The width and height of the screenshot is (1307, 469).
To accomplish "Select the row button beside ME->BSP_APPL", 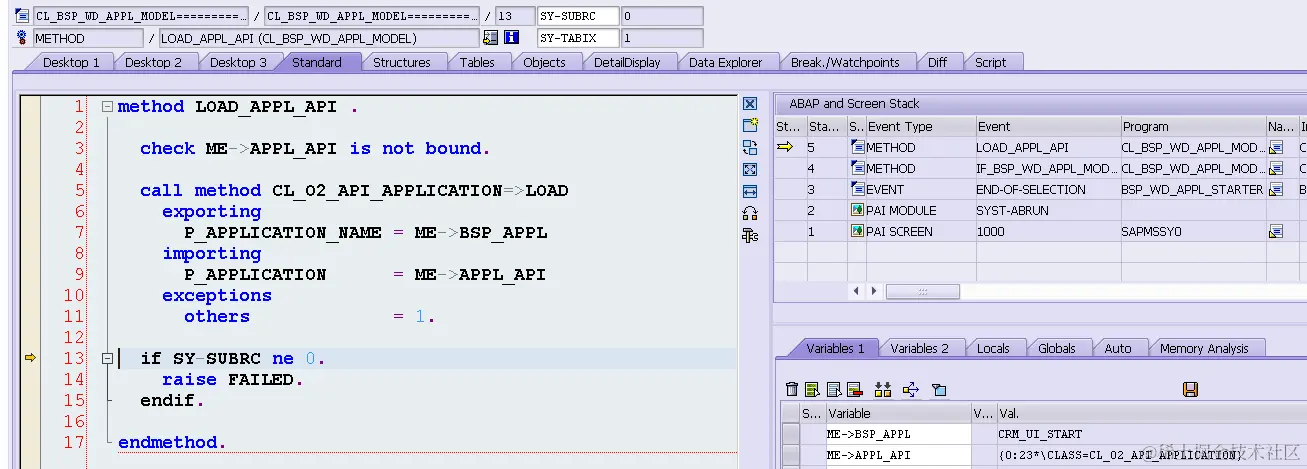I will point(790,434).
